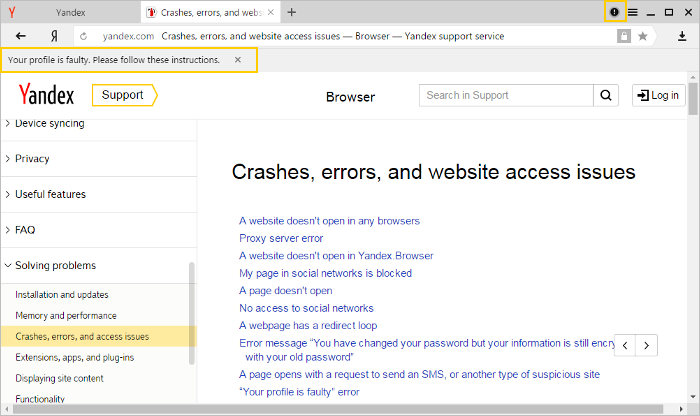700x416 pixels.
Task: Click the sidebar vertical scrollbar
Action: 192,313
